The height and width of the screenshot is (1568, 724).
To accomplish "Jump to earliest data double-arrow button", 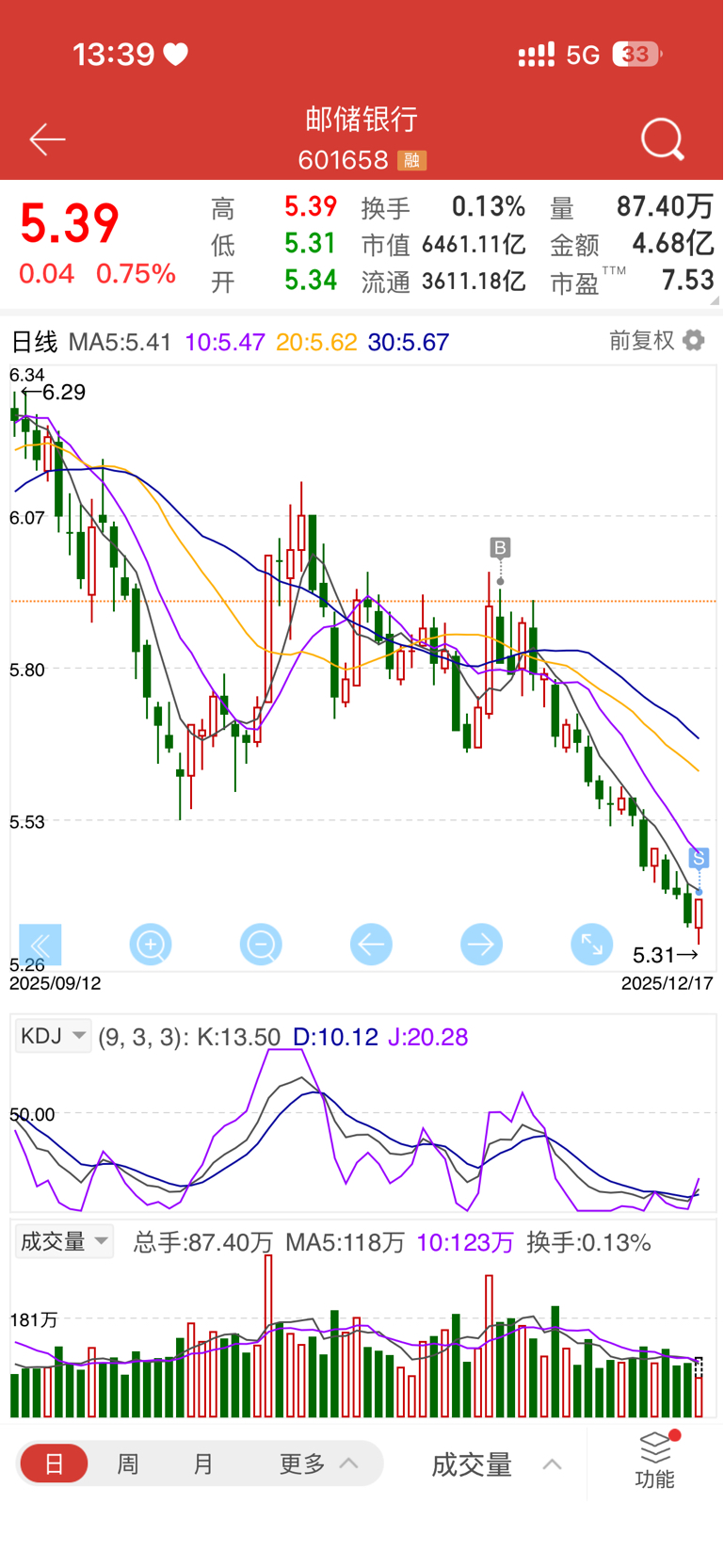I will pos(40,945).
